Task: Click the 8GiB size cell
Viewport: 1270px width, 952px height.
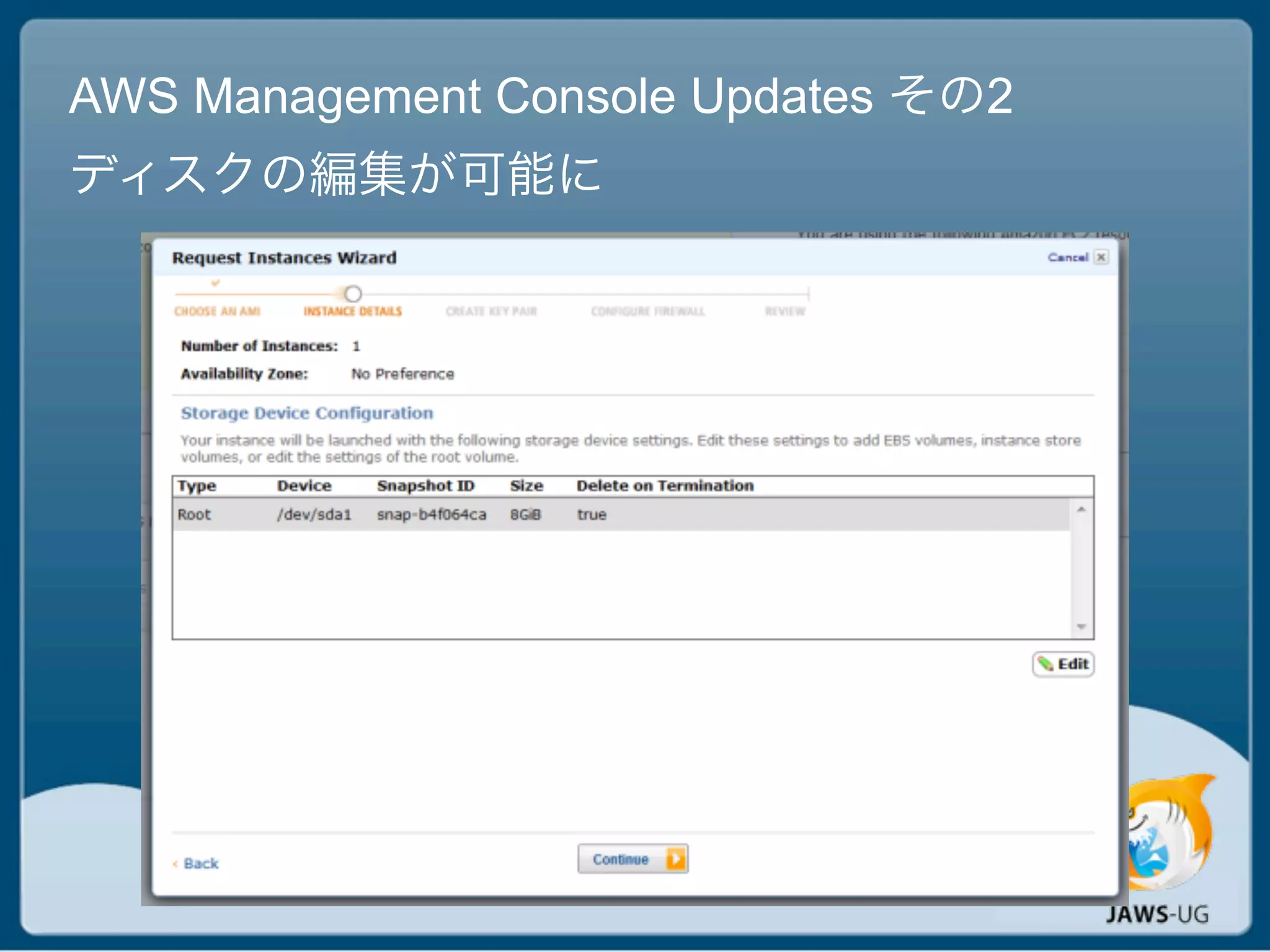Action: [525, 514]
